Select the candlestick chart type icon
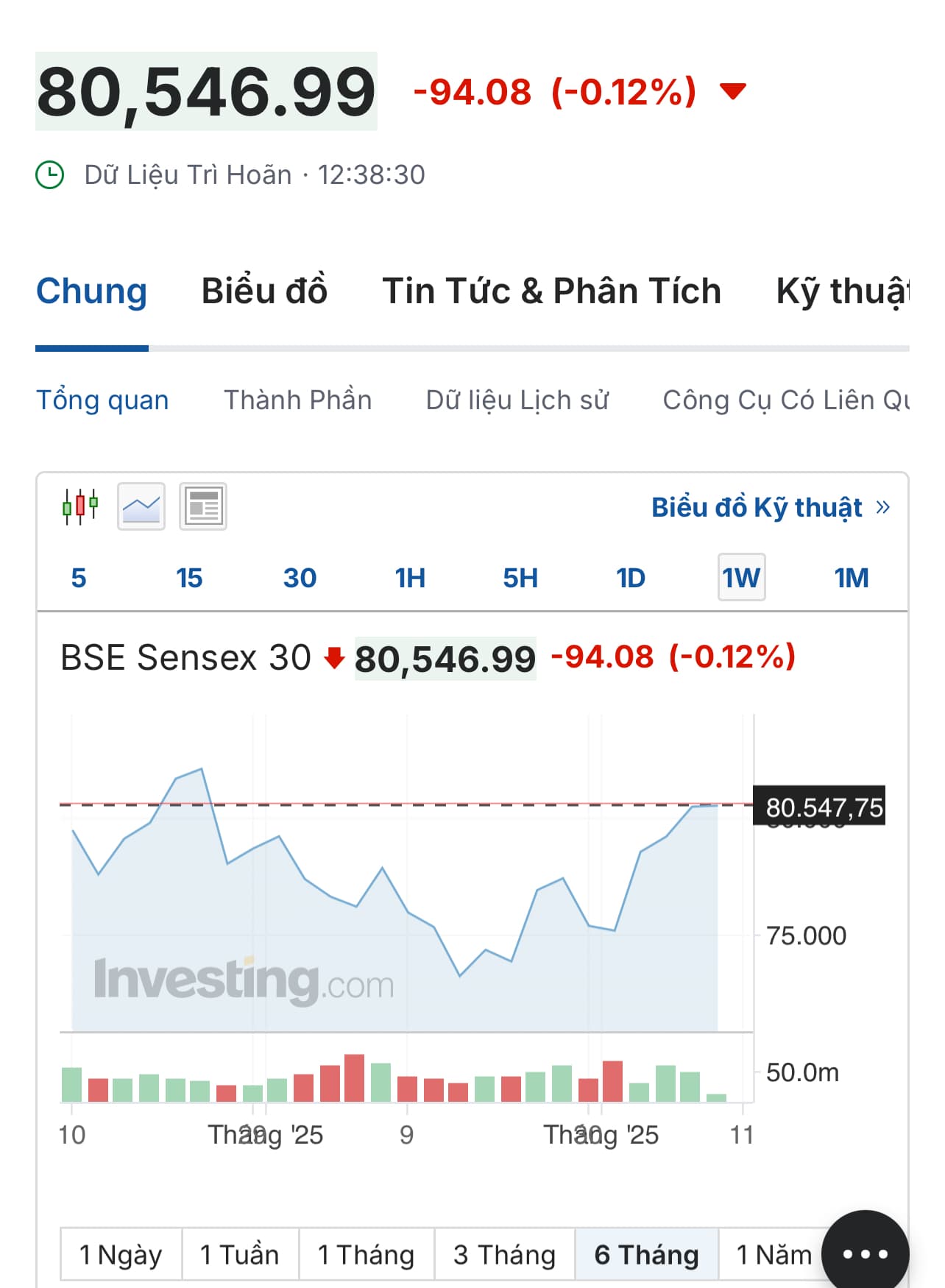 (80, 506)
